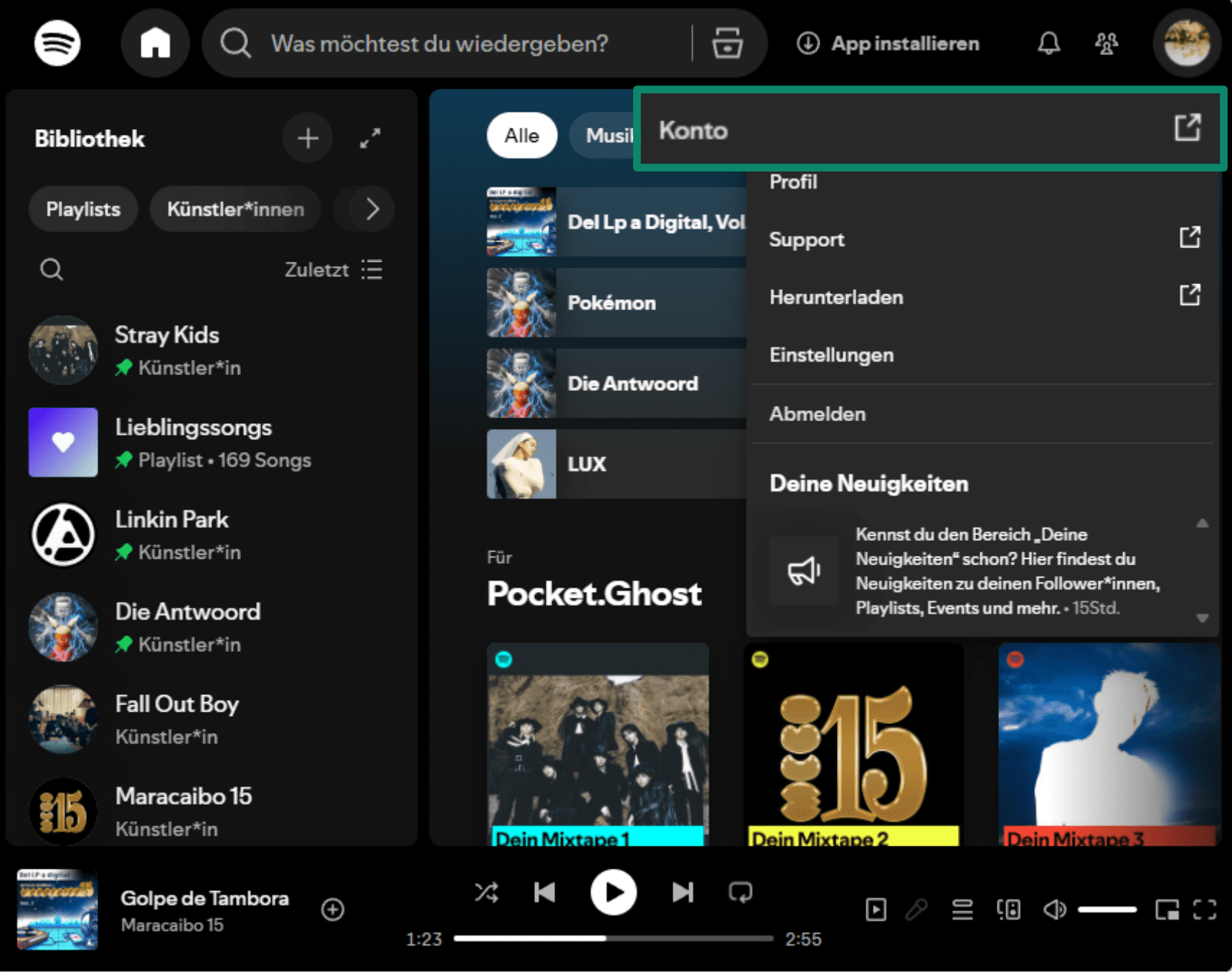1232x972 pixels.
Task: Toggle repeat mode
Action: coord(740,892)
